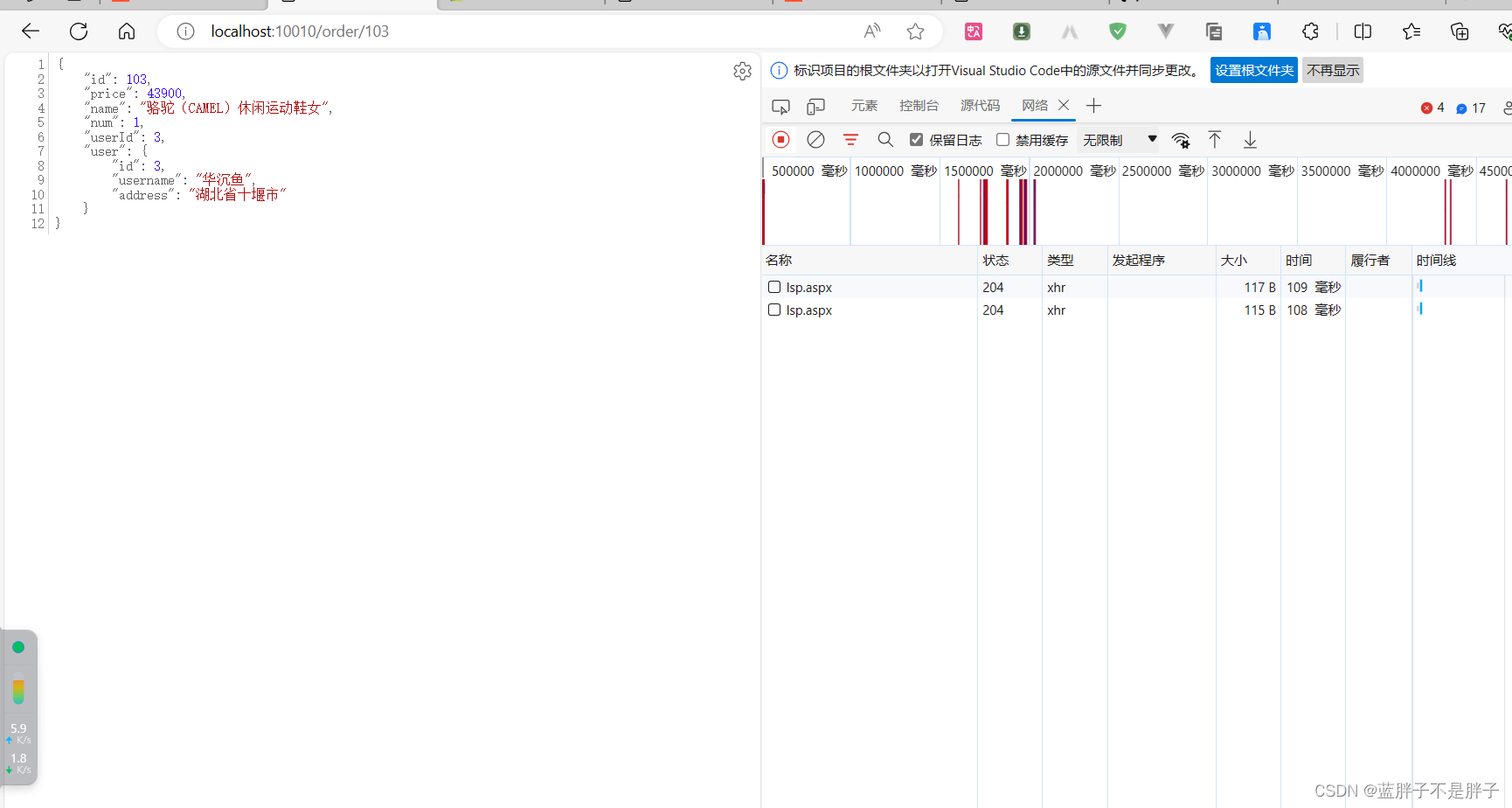Click the 204 status of first lsp.aspx
The height and width of the screenshot is (808, 1512).
[993, 287]
